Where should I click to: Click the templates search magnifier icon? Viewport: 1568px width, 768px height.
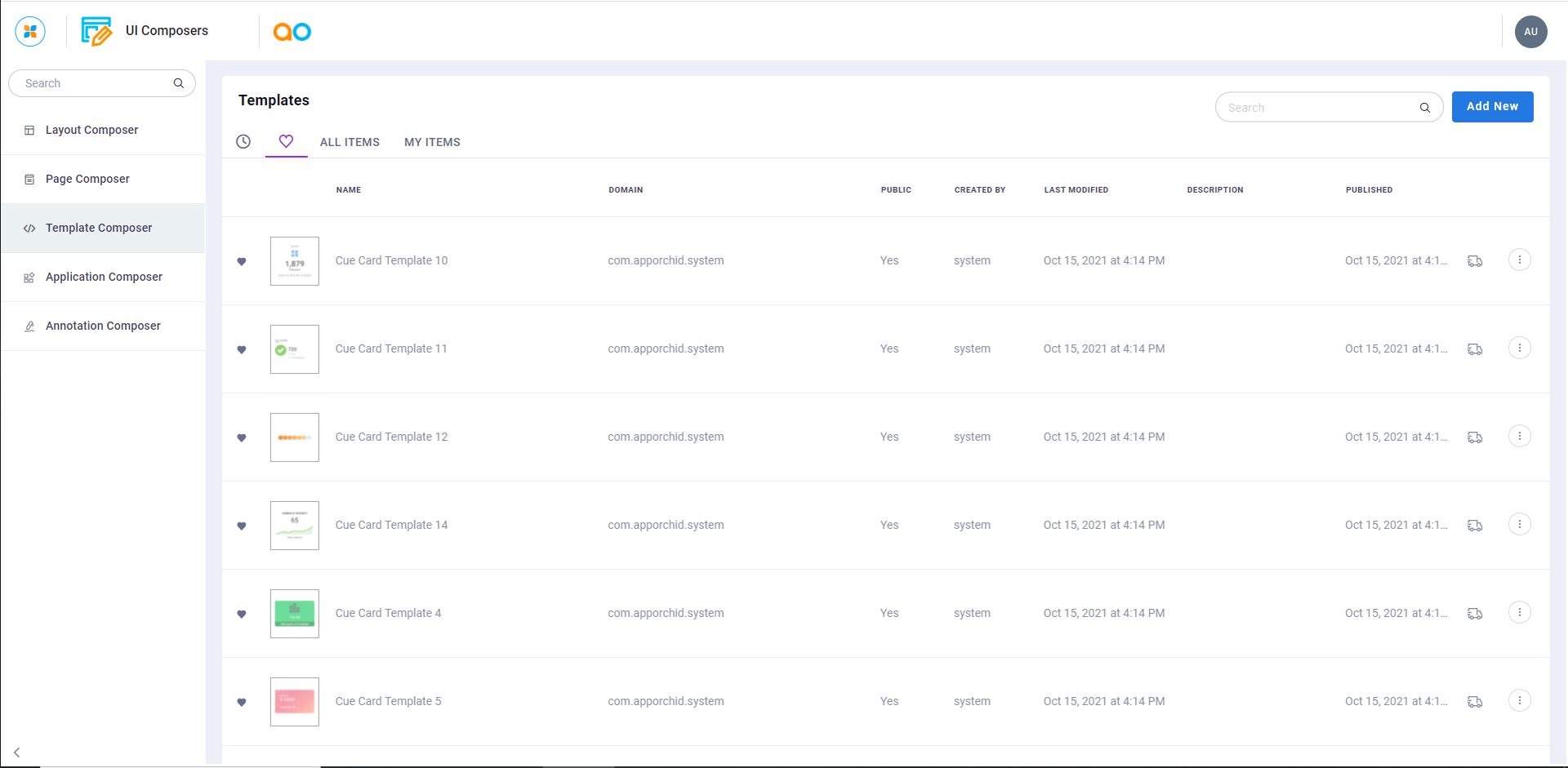[x=1424, y=108]
